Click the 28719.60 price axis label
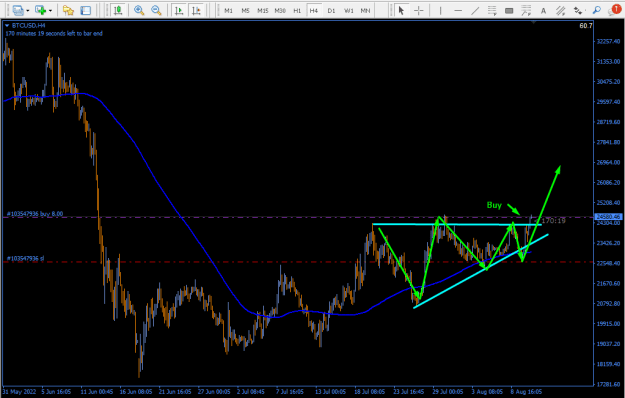 (x=608, y=122)
